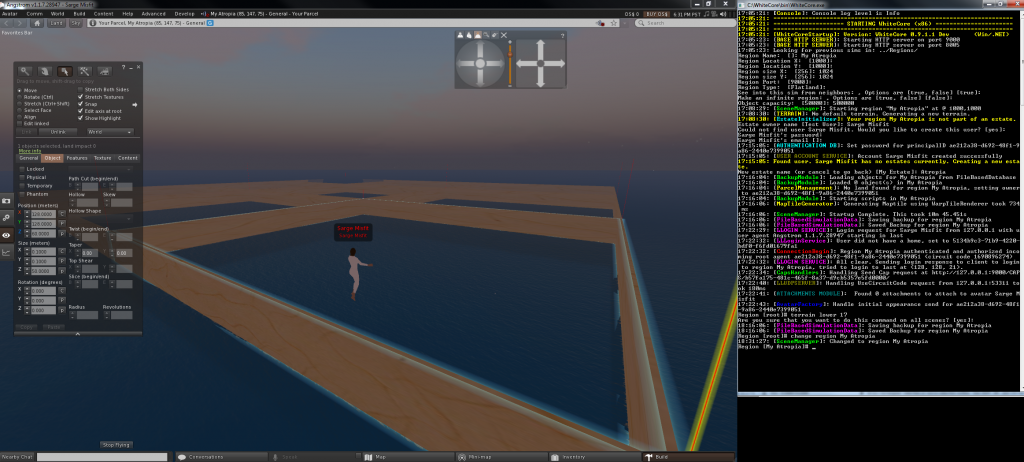Close the camera controls floater
Image resolution: width=1024 pixels, height=462 pixels.
[x=504, y=35]
